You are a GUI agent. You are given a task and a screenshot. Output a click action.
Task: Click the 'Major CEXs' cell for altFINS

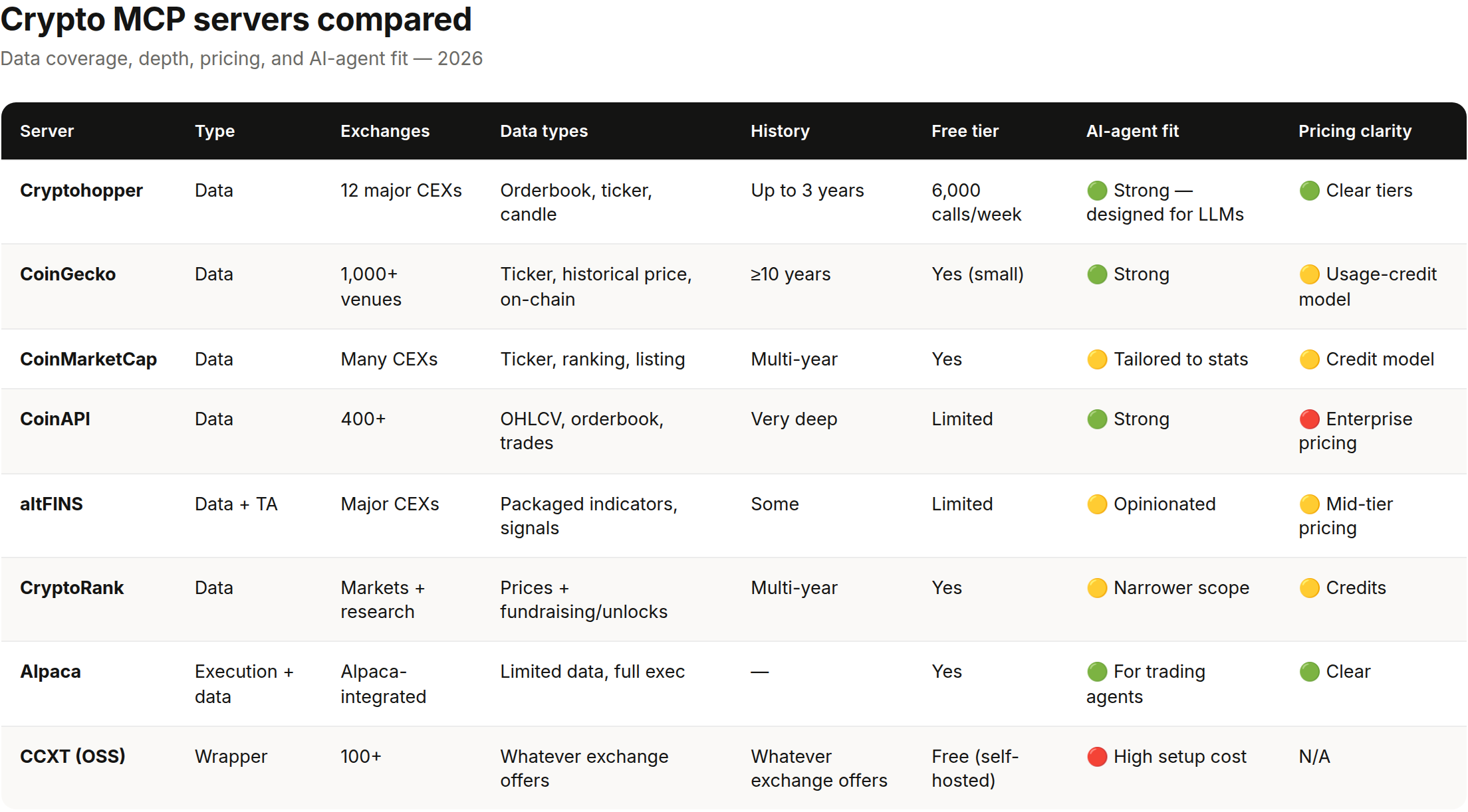pyautogui.click(x=390, y=504)
